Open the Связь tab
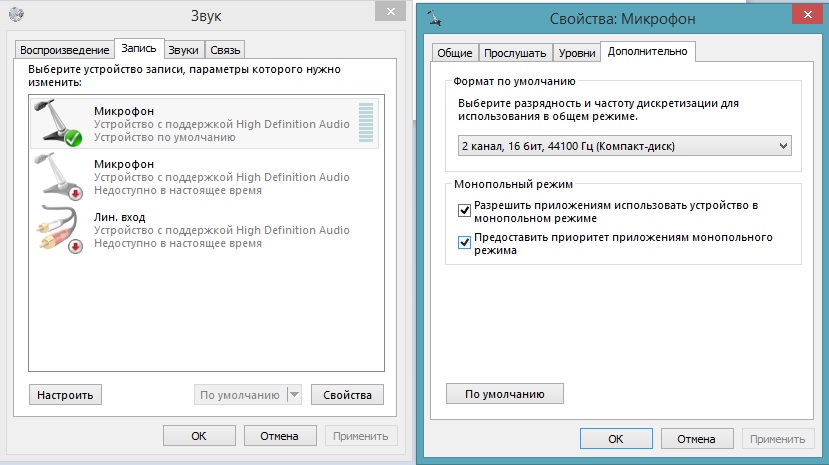The height and width of the screenshot is (465, 829). coord(225,50)
